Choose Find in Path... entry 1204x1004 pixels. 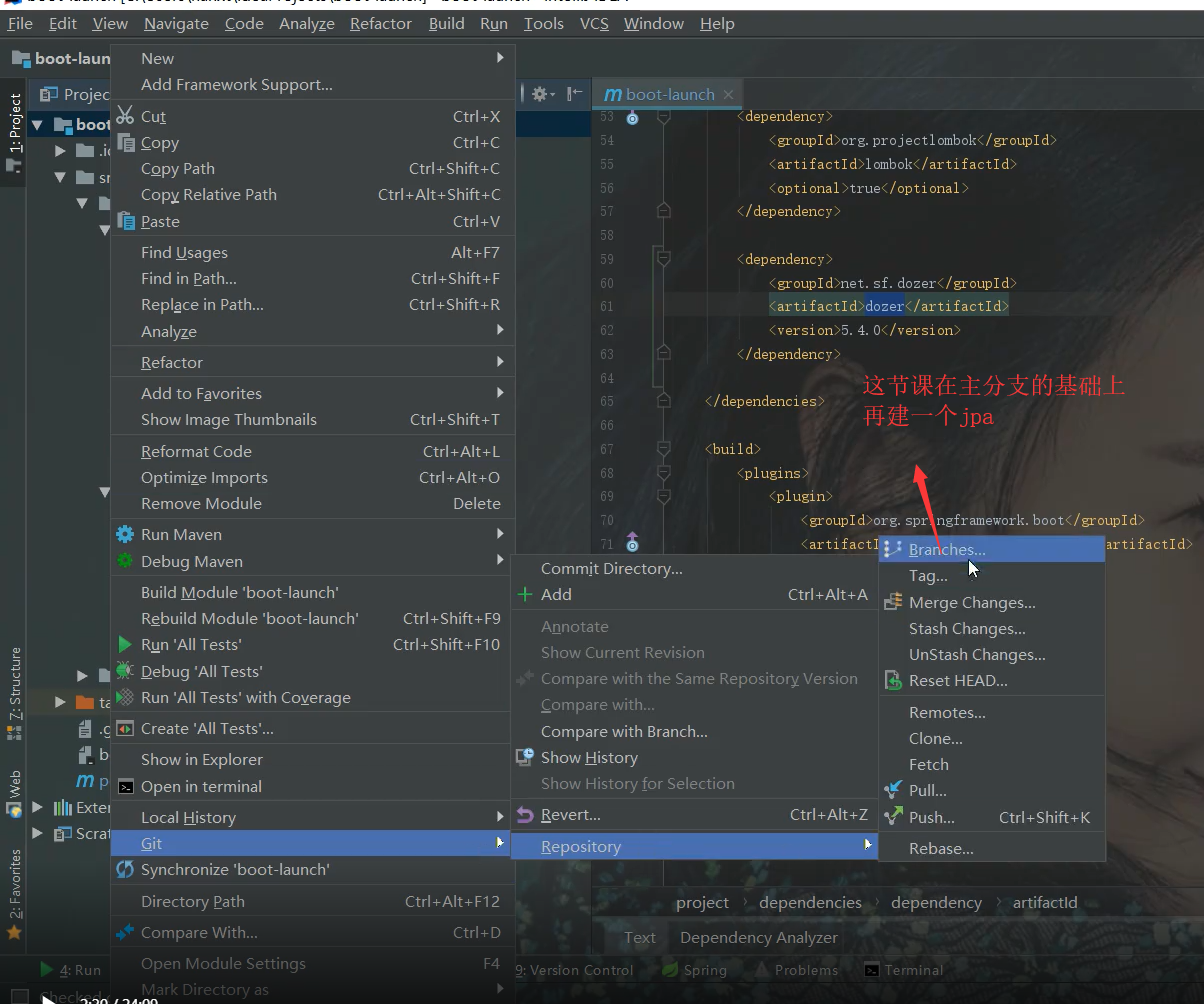(x=189, y=278)
